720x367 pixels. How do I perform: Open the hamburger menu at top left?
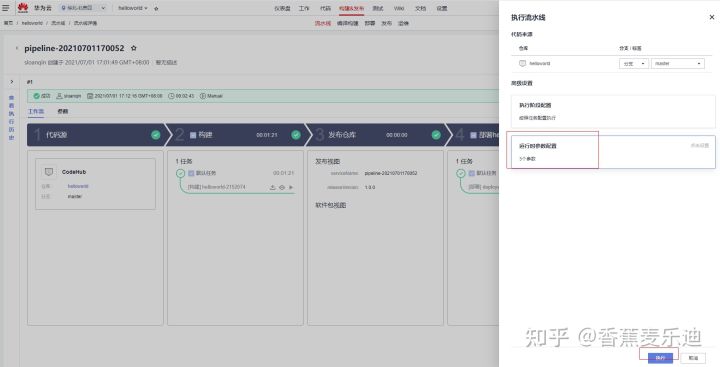pos(6,8)
